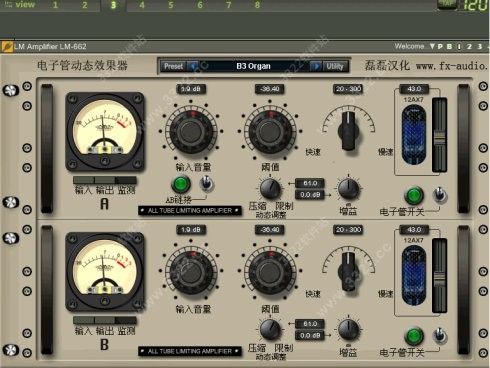Image resolution: width=490 pixels, height=368 pixels.
Task: Click channel B 20 - 300 time value
Action: click(348, 230)
